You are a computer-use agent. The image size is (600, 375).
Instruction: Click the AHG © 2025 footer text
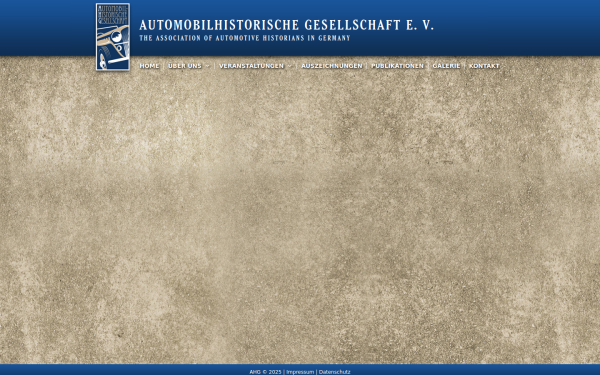[x=265, y=372]
